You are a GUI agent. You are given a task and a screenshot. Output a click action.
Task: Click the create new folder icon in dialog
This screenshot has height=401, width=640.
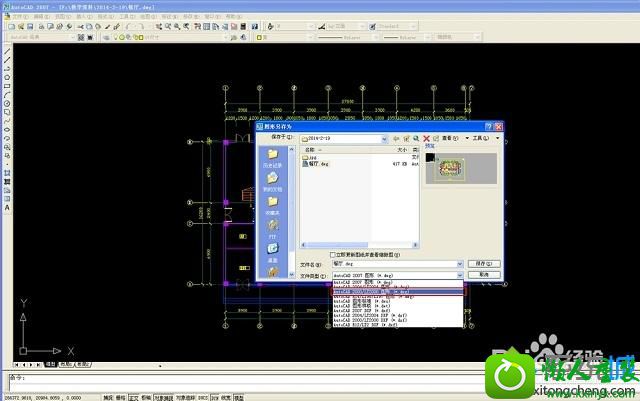pyautogui.click(x=436, y=138)
